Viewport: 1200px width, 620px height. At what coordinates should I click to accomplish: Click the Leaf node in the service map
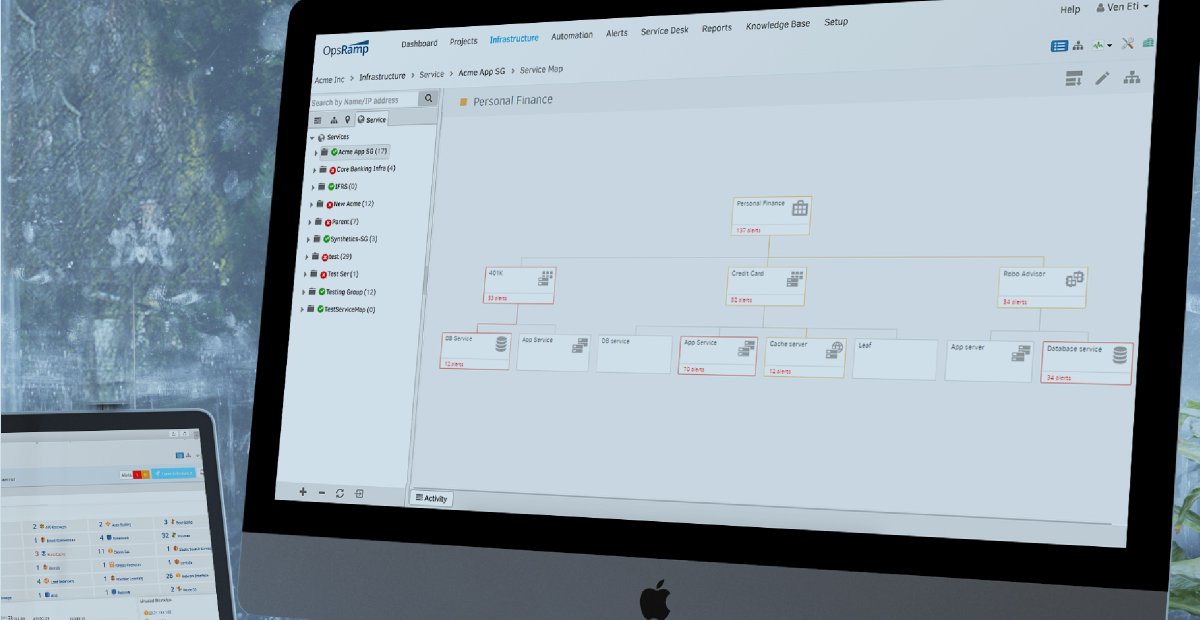pyautogui.click(x=894, y=359)
